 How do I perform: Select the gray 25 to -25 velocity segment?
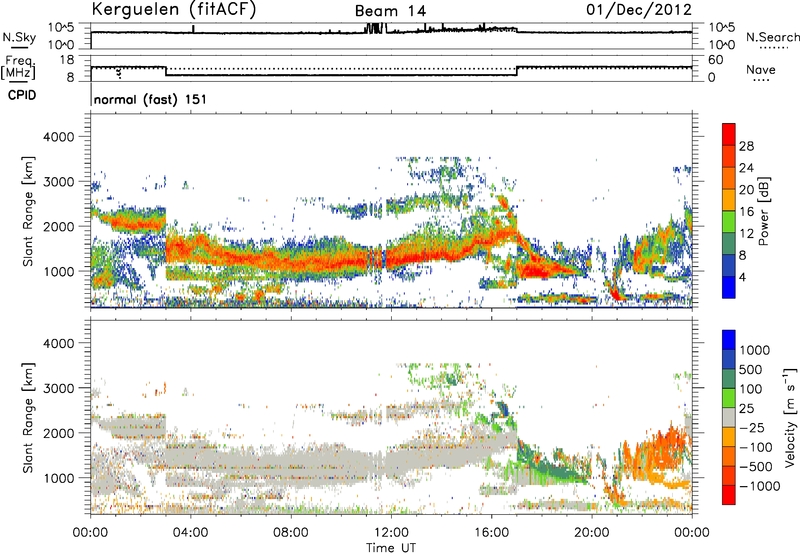click(729, 418)
